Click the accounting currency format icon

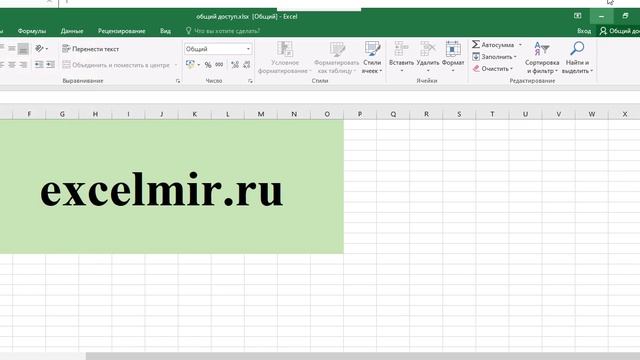(190, 64)
